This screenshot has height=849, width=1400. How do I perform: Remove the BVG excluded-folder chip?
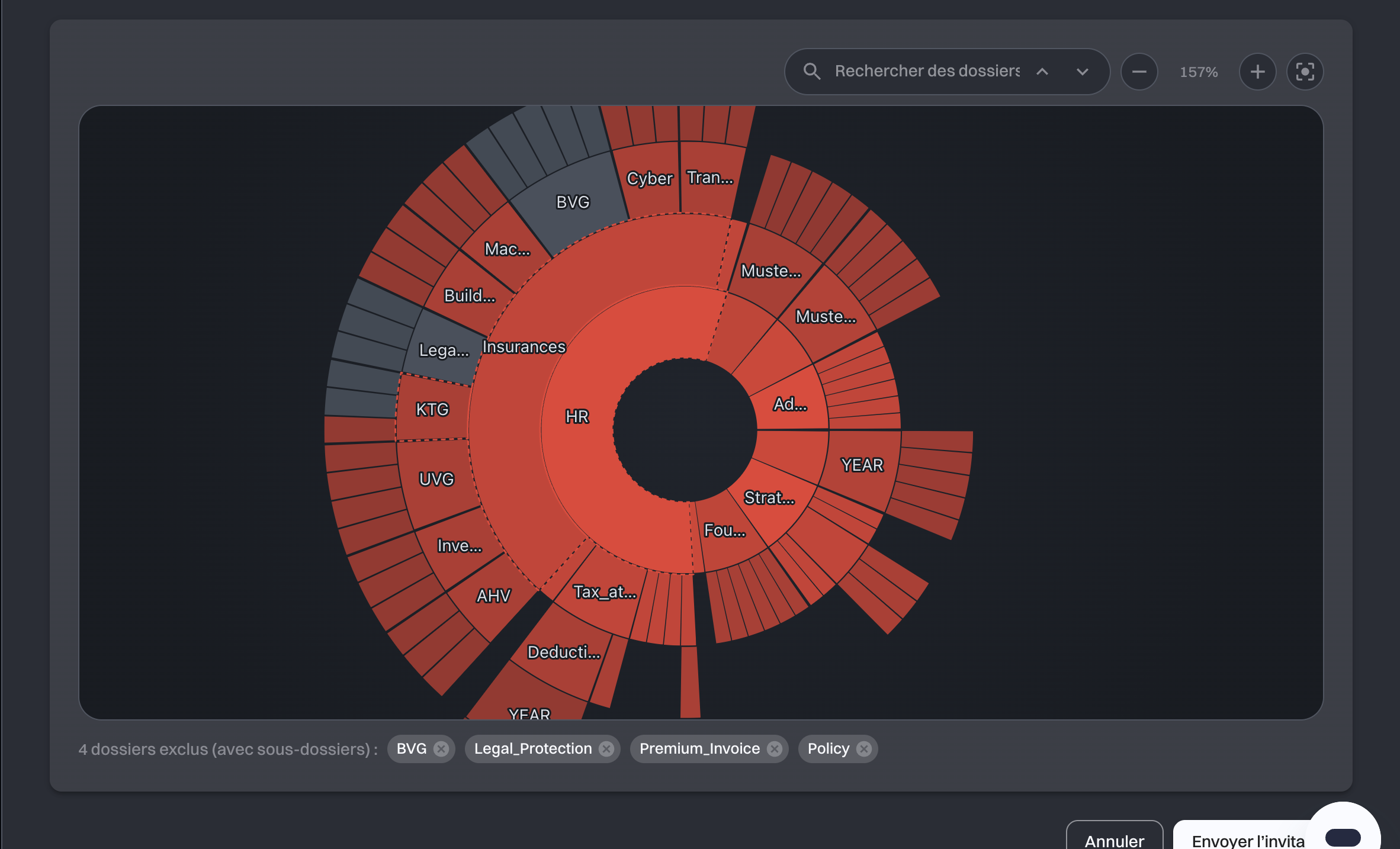pyautogui.click(x=441, y=749)
